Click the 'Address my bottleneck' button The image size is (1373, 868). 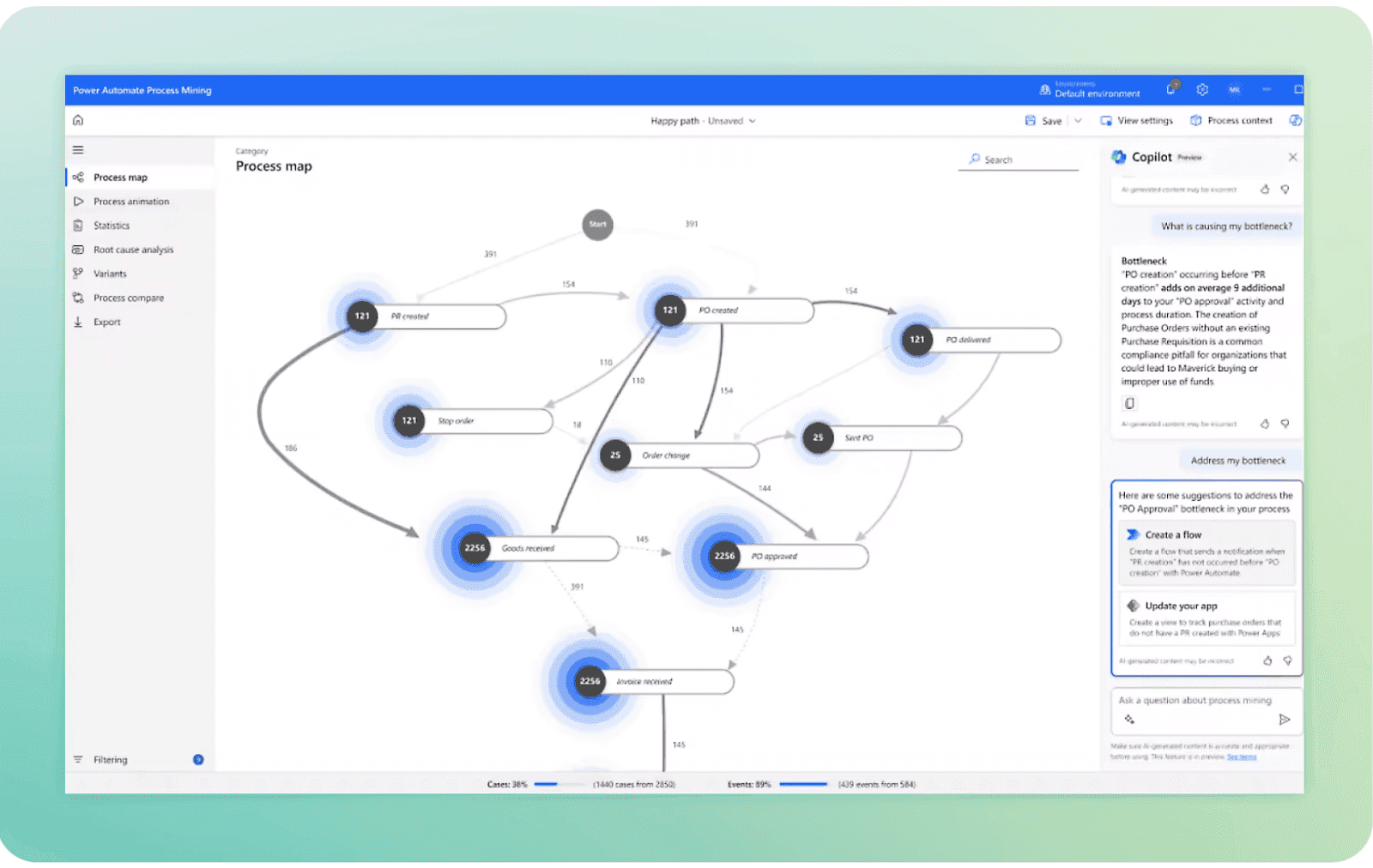pyautogui.click(x=1239, y=460)
